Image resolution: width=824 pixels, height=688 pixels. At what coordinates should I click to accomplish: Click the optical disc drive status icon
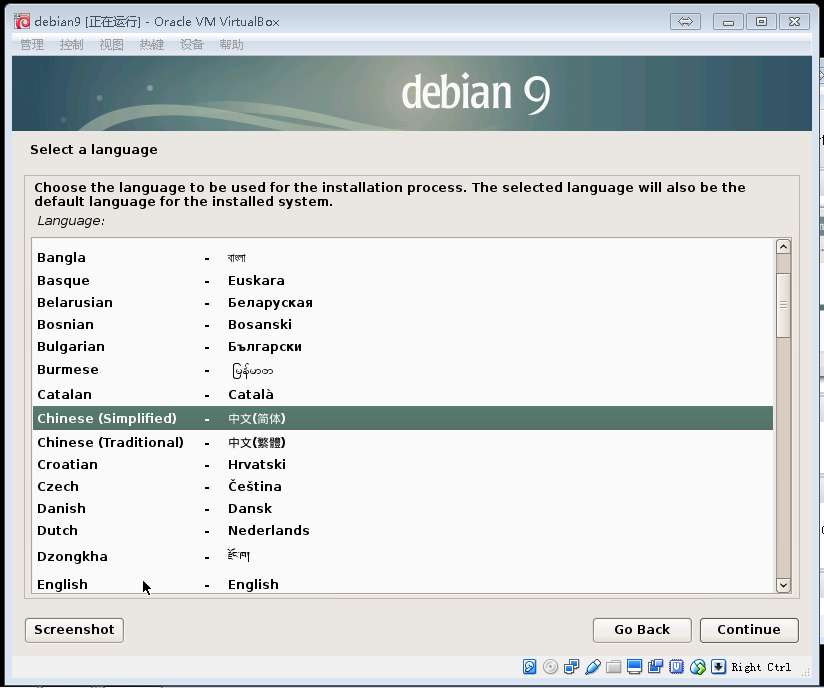click(x=550, y=666)
